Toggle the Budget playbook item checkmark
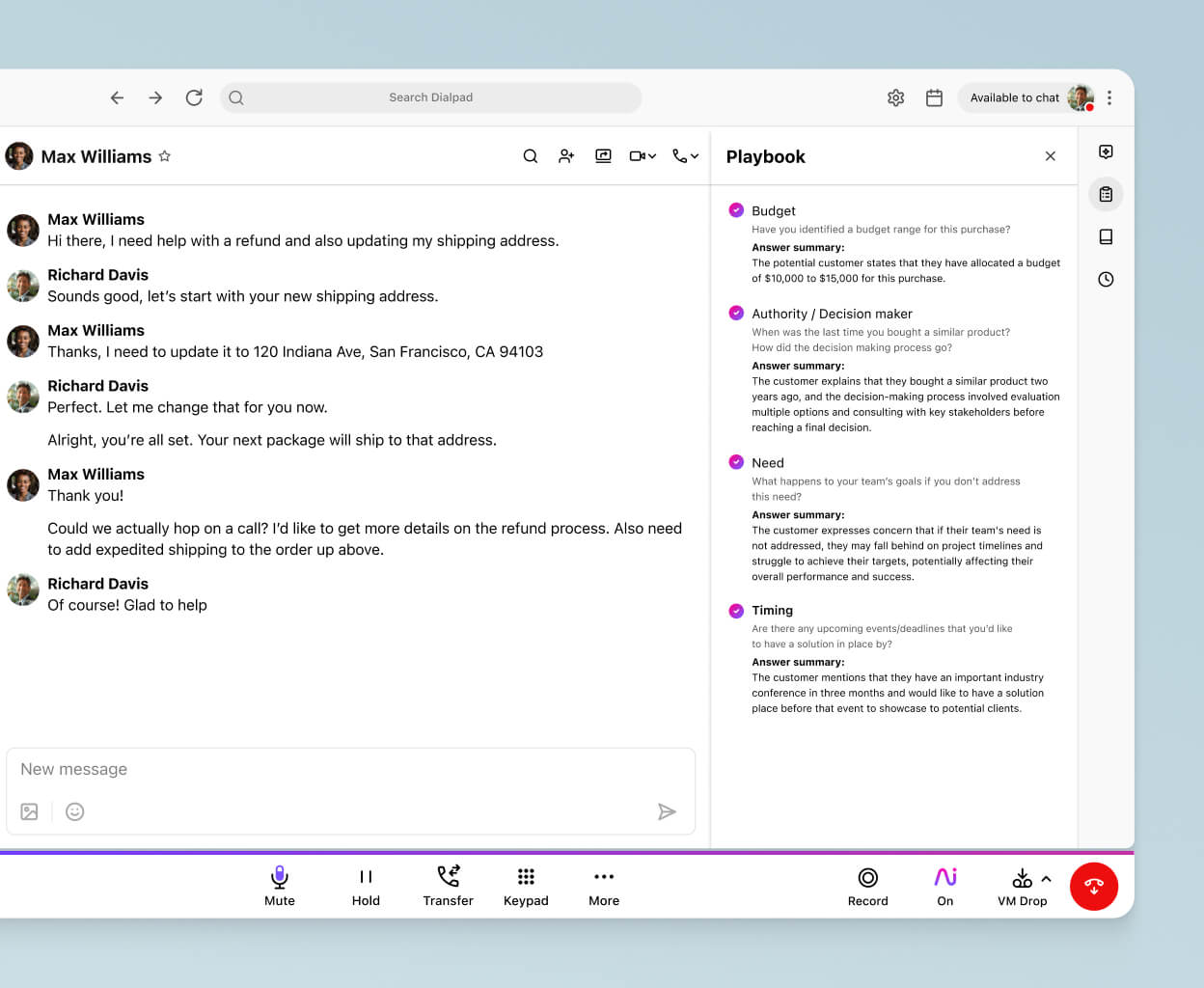Screen dimensions: 1204x988 [736, 209]
